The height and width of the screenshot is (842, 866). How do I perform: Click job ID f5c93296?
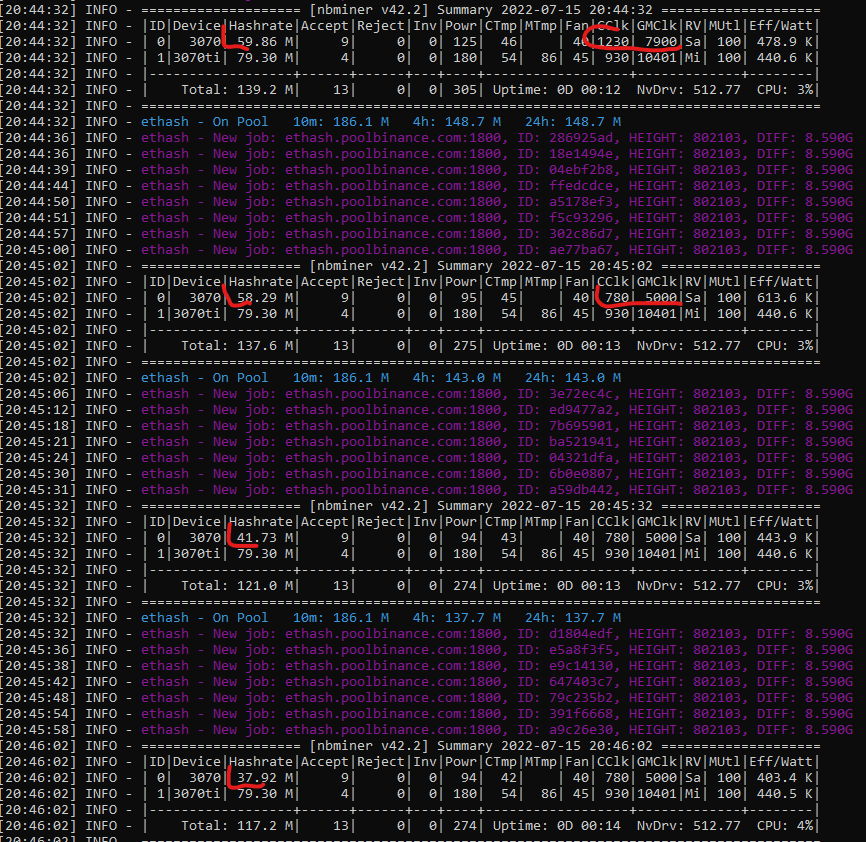click(580, 218)
